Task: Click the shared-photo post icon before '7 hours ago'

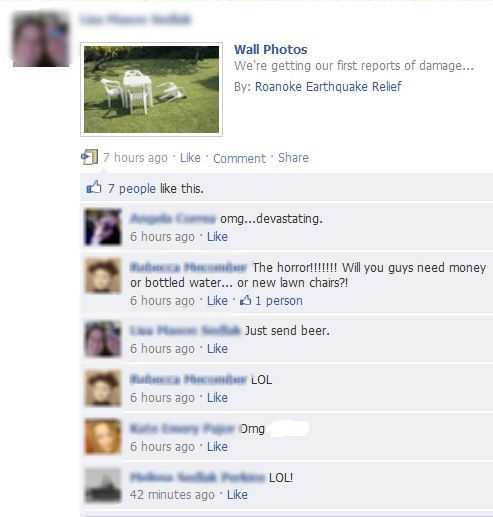Action: [x=89, y=157]
